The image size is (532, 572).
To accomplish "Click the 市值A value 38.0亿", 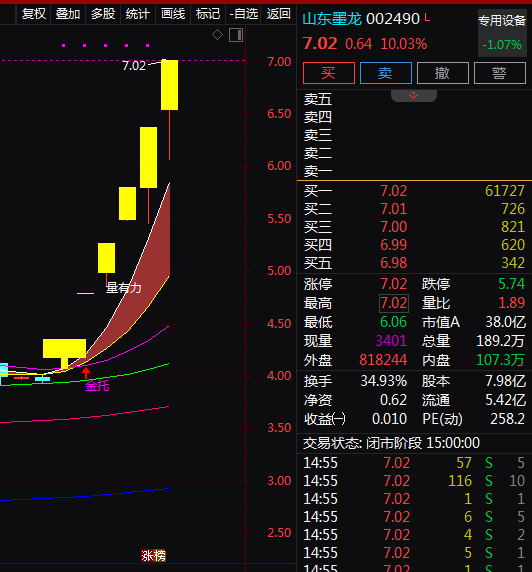I will (x=505, y=322).
